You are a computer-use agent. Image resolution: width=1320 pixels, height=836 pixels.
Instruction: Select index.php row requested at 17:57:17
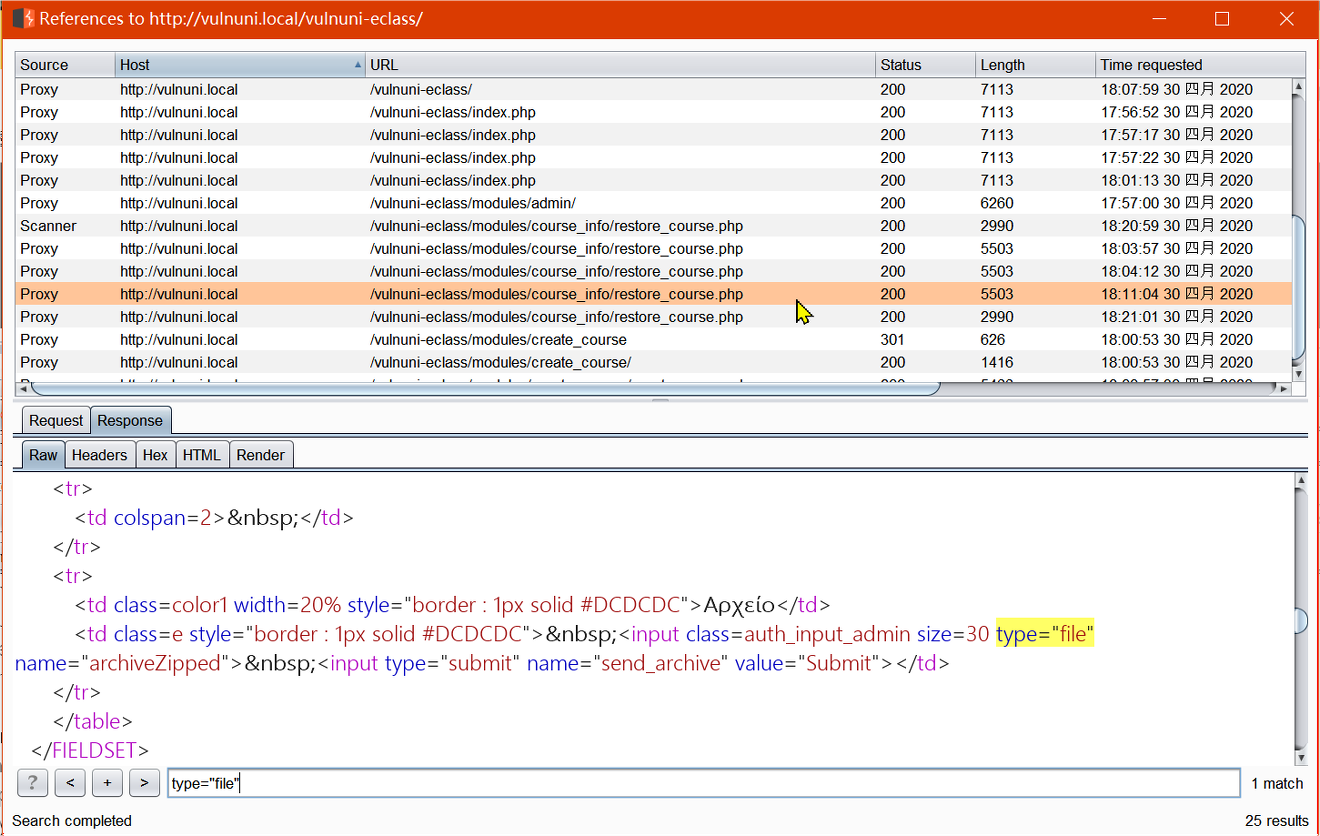pyautogui.click(x=654, y=135)
